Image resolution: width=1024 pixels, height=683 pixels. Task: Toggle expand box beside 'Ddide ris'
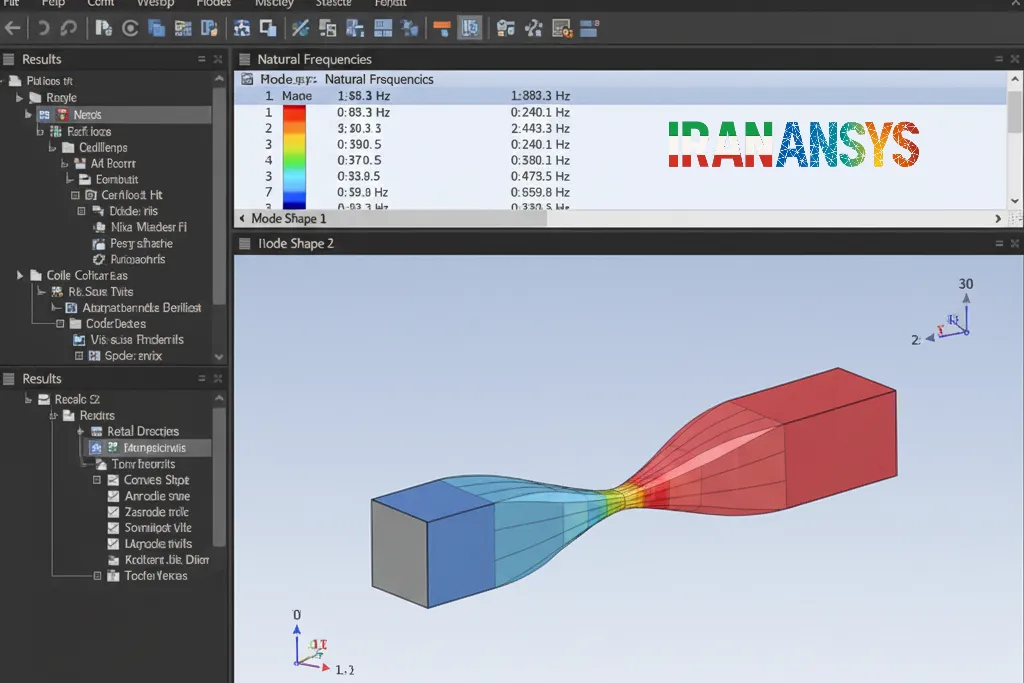coord(82,211)
